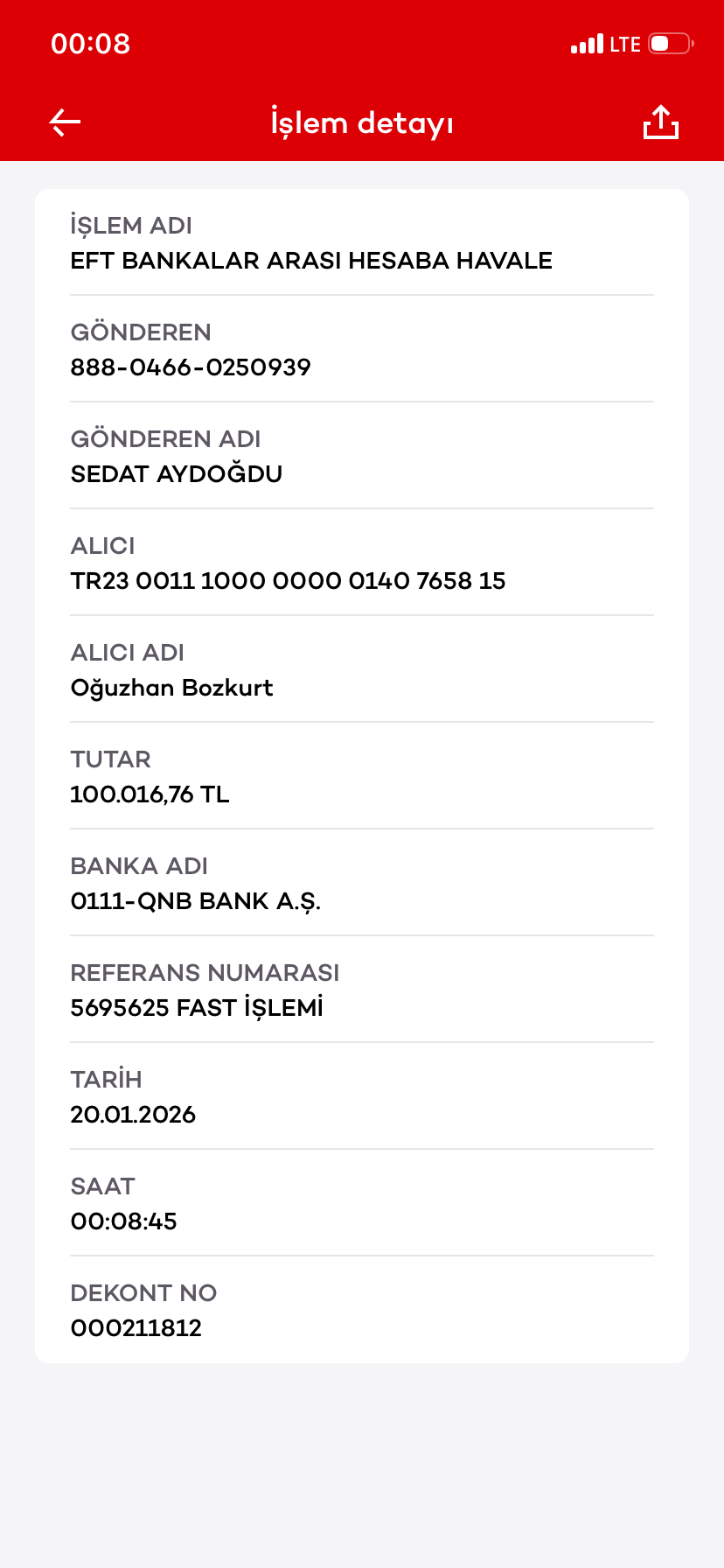Tap the LTE network indicator

(625, 44)
